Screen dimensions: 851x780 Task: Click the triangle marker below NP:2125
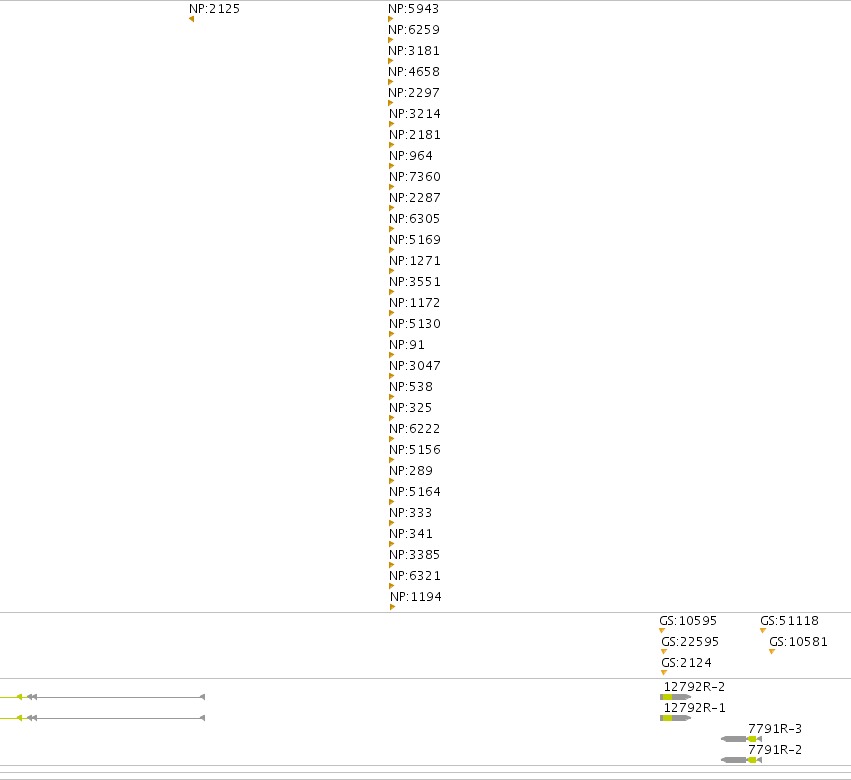coord(191,19)
